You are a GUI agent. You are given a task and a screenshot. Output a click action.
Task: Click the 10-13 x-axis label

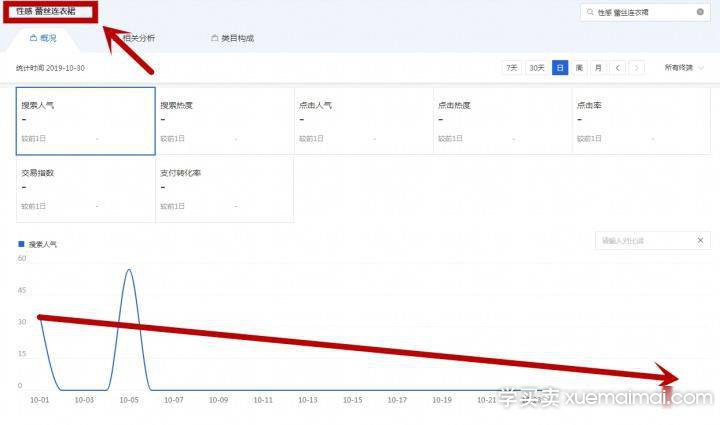pos(308,400)
